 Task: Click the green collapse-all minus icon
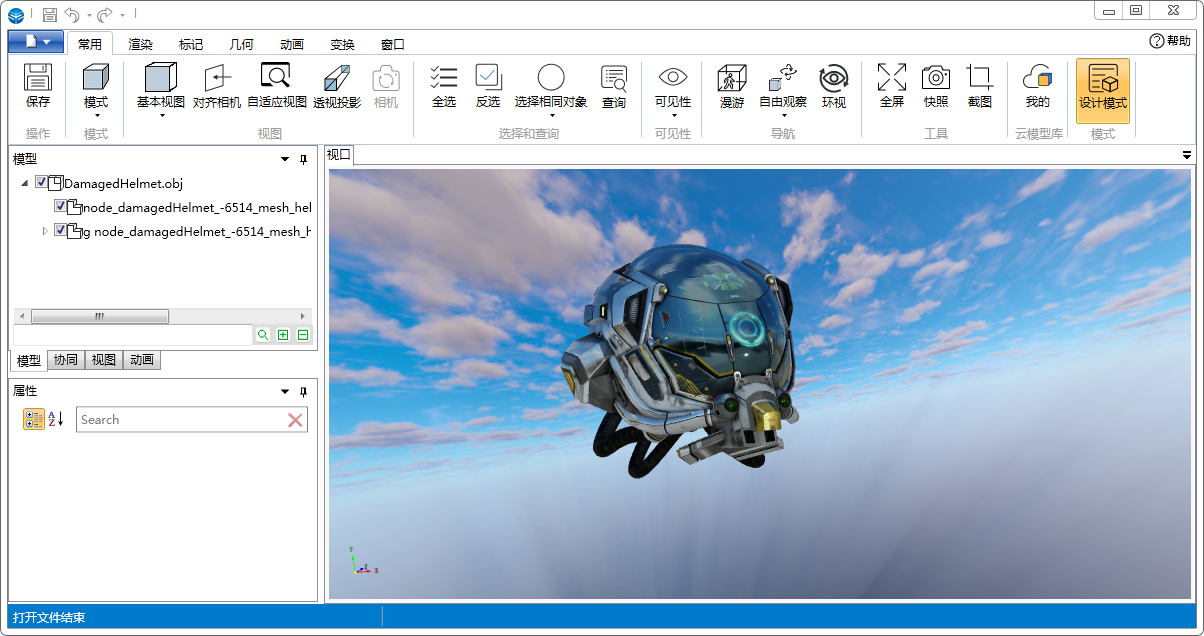tap(303, 335)
